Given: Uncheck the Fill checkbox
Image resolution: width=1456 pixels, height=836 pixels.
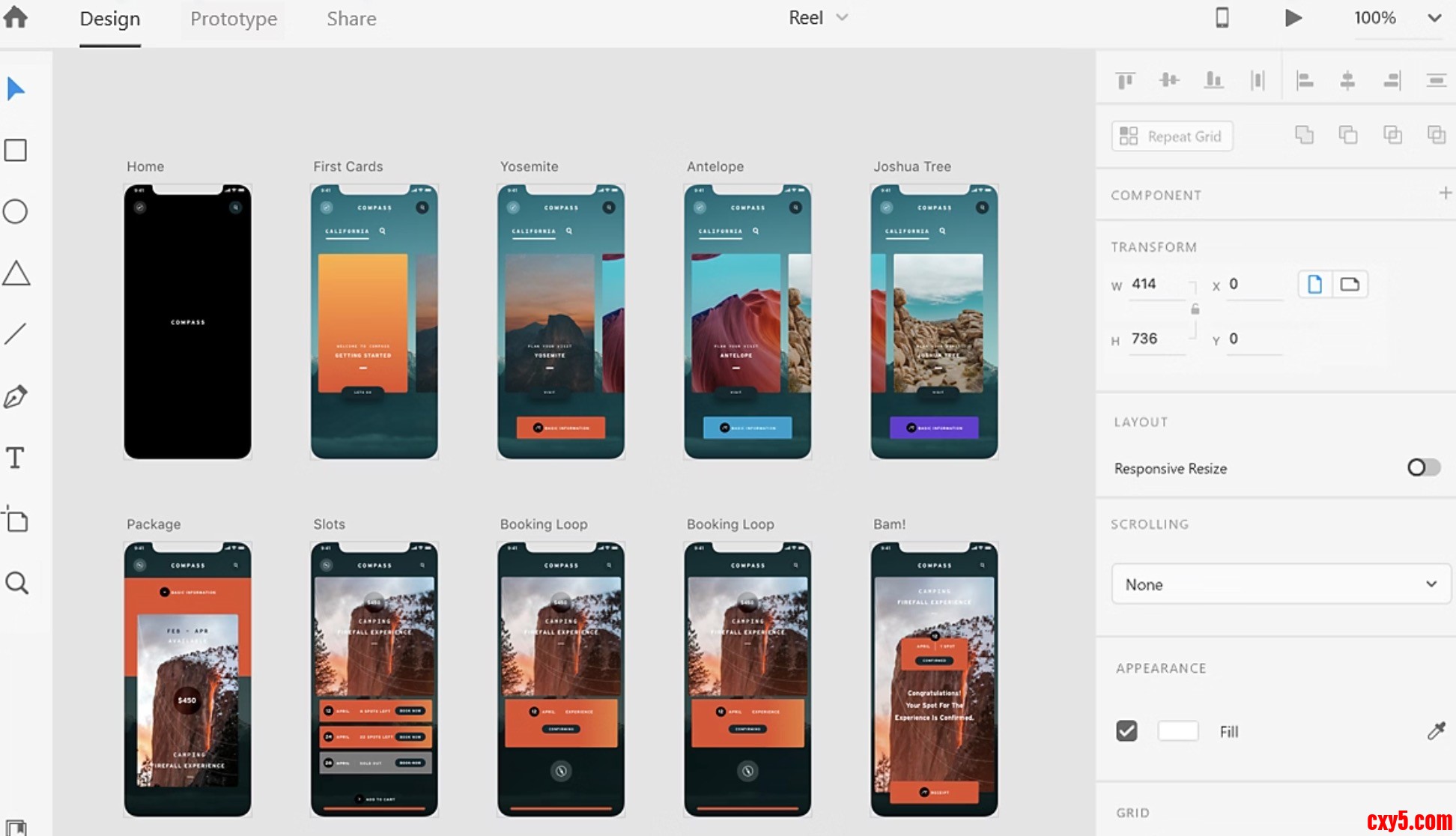Looking at the screenshot, I should 1126,731.
